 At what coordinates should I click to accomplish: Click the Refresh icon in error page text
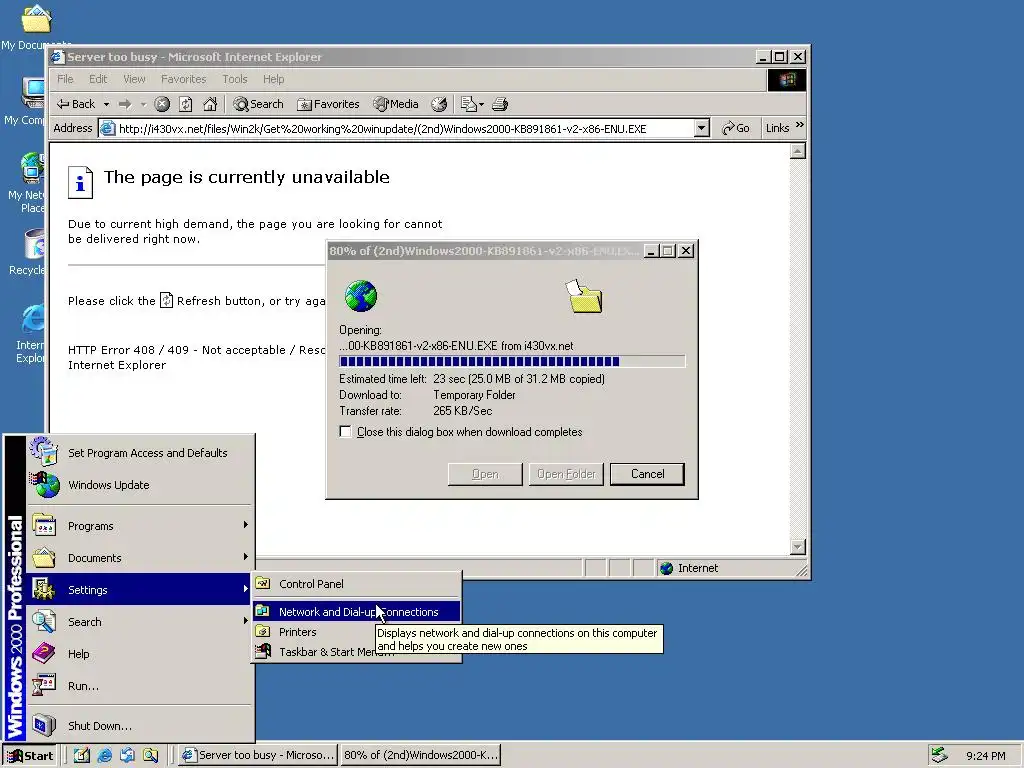click(167, 300)
